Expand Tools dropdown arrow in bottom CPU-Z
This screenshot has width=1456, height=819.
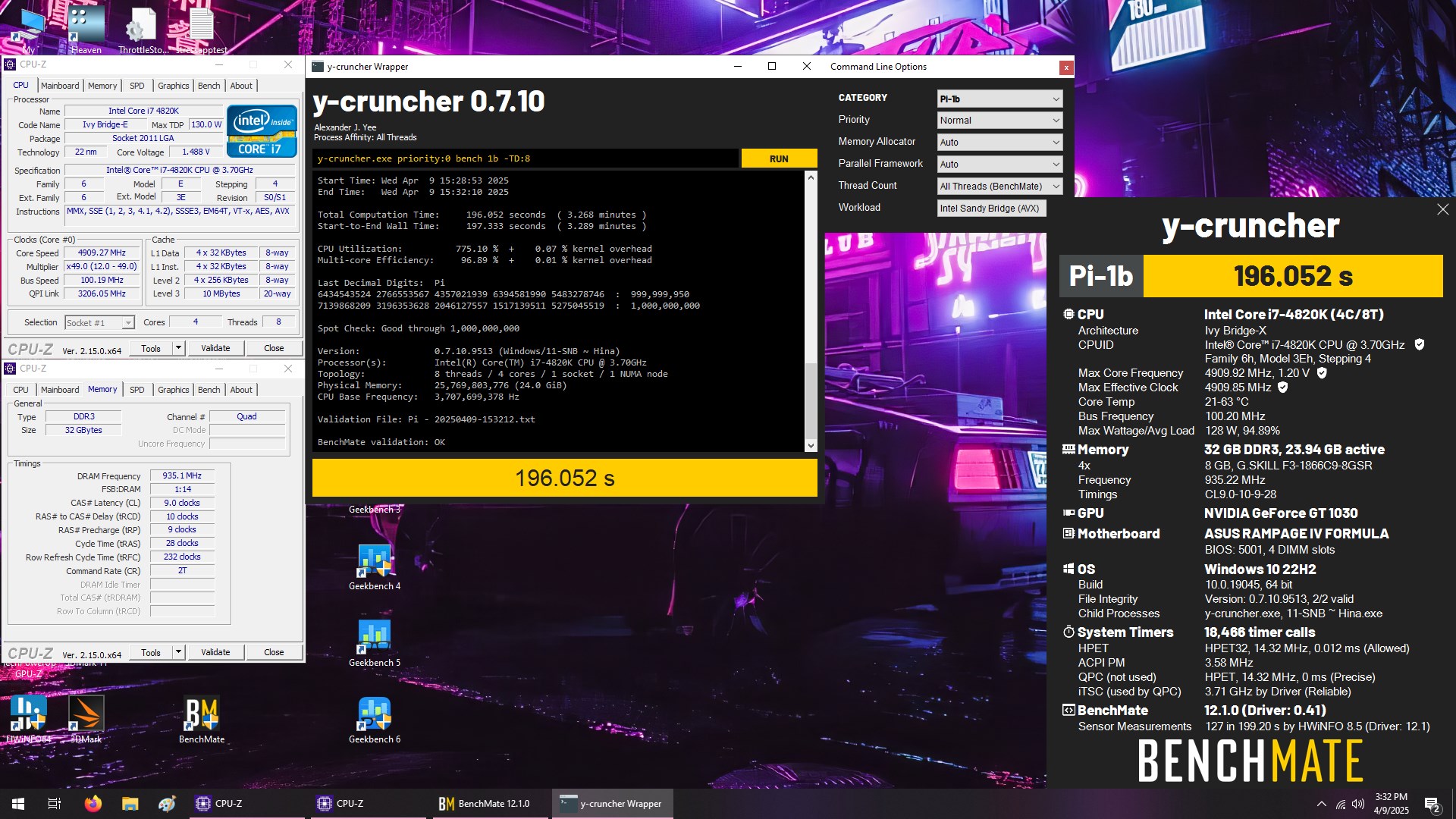pyautogui.click(x=178, y=652)
